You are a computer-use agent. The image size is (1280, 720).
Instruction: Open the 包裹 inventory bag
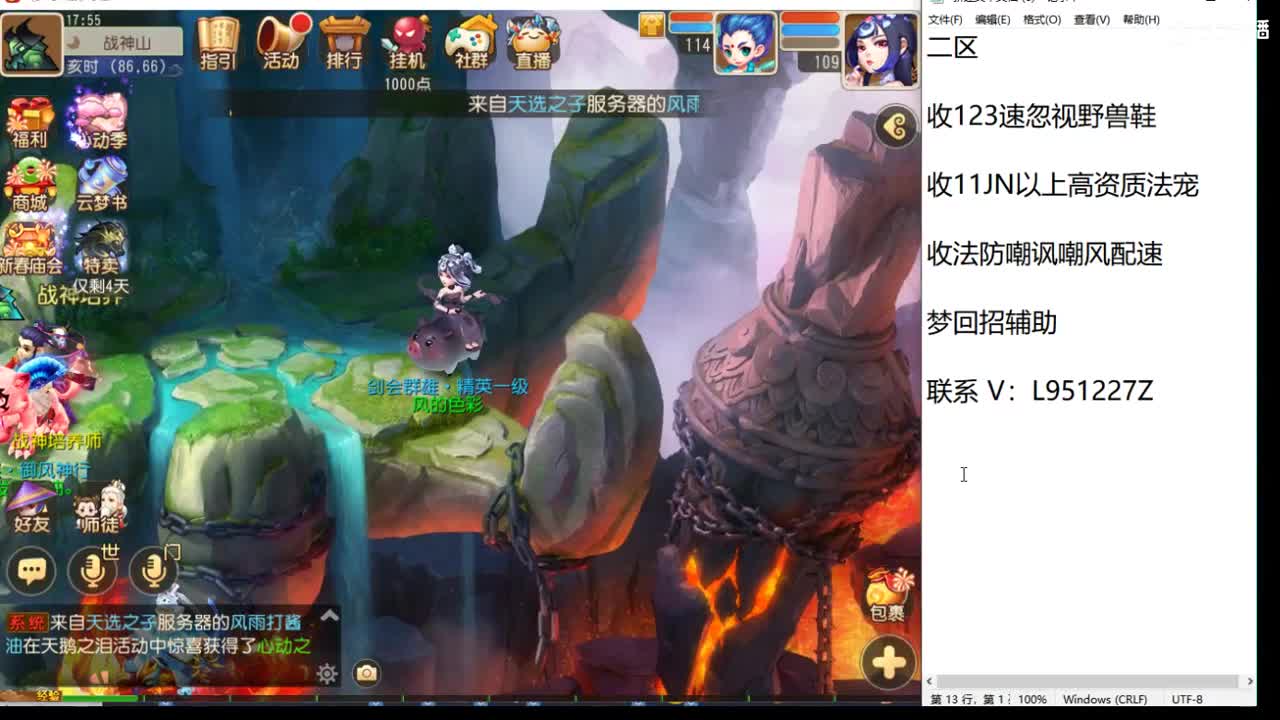coord(888,596)
